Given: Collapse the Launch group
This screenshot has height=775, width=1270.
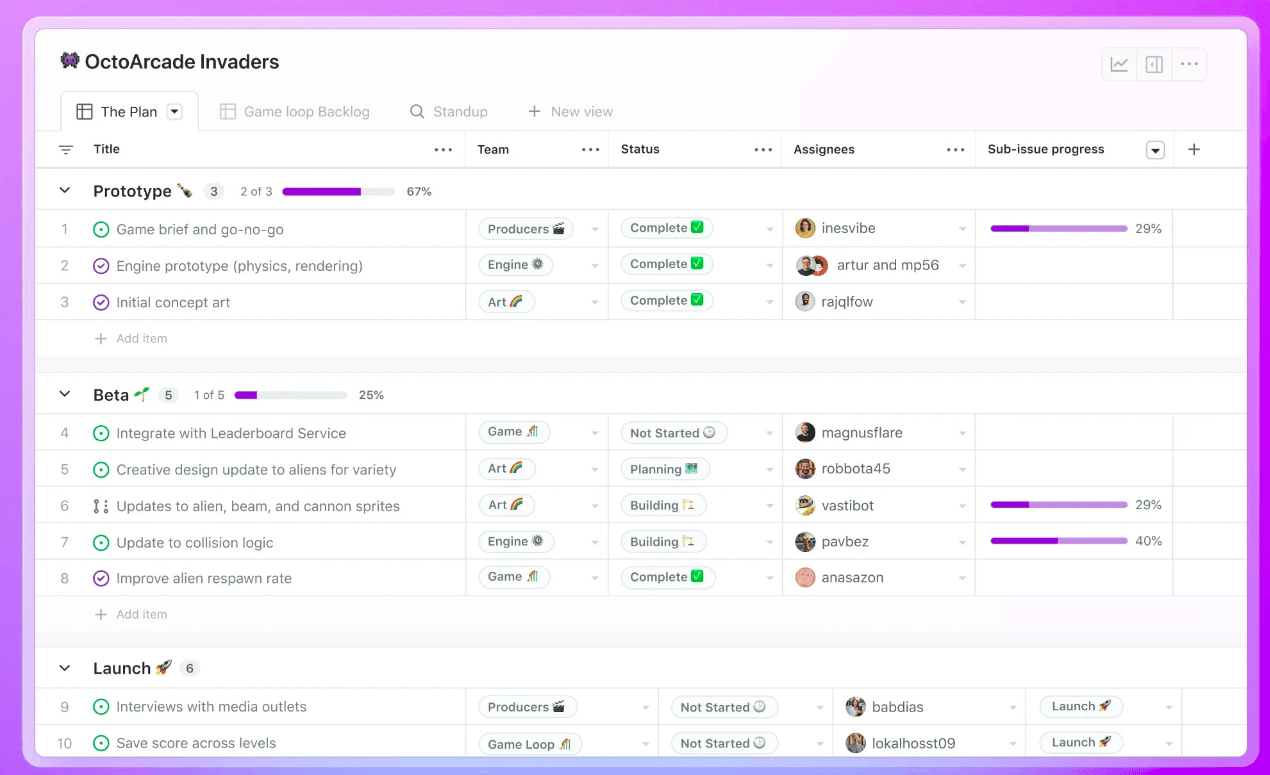Looking at the screenshot, I should pyautogui.click(x=65, y=669).
